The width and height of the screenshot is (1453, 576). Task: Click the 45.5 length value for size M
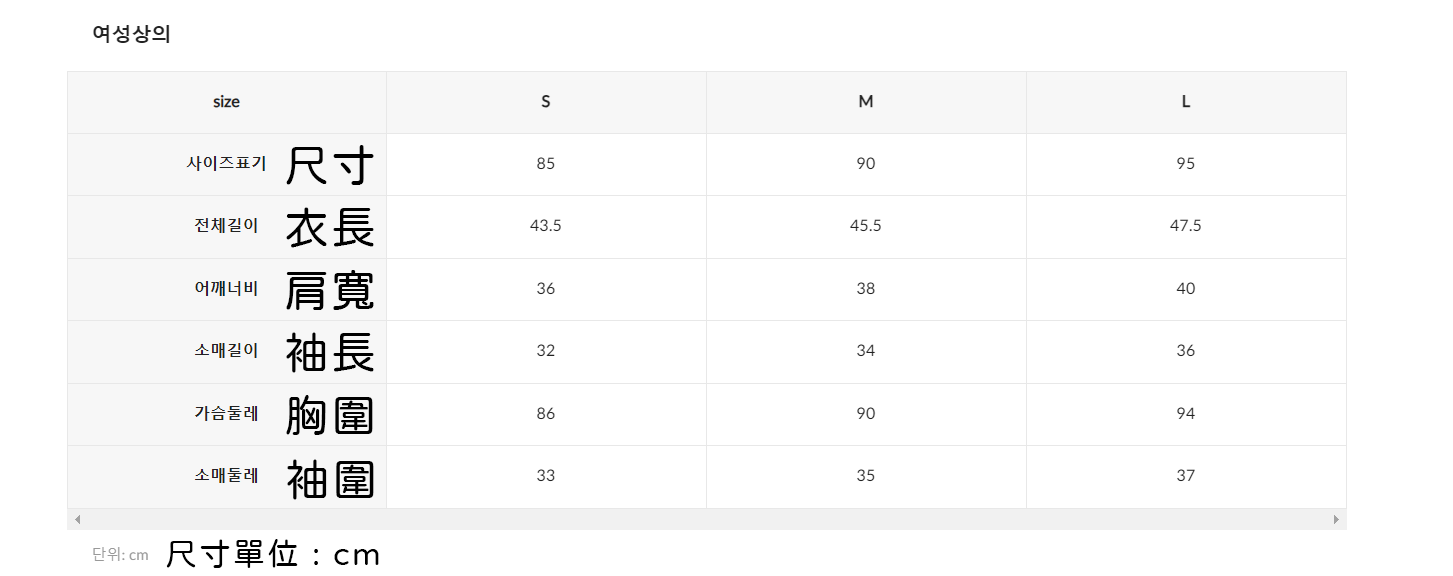tap(866, 226)
